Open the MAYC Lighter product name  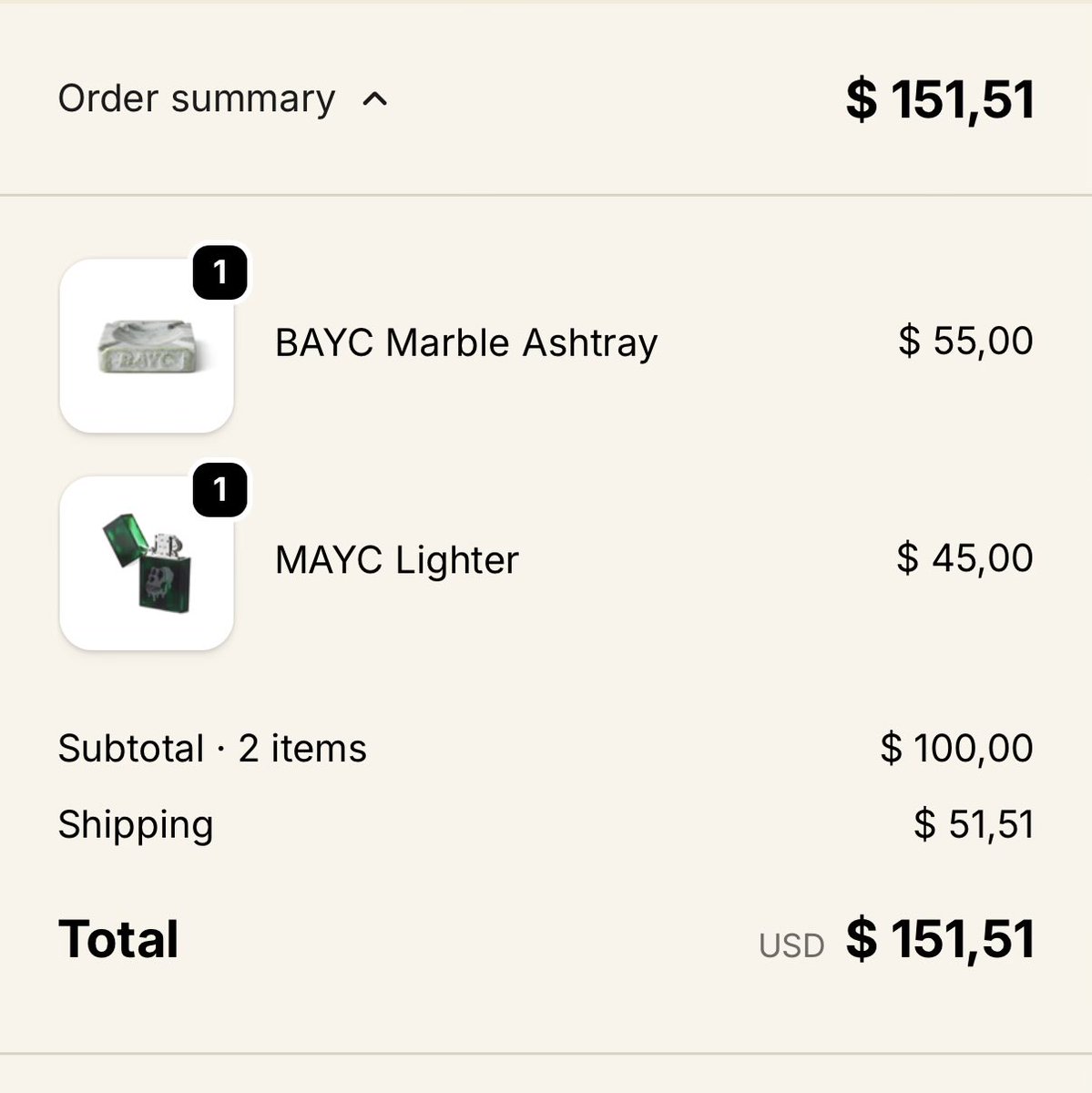396,560
